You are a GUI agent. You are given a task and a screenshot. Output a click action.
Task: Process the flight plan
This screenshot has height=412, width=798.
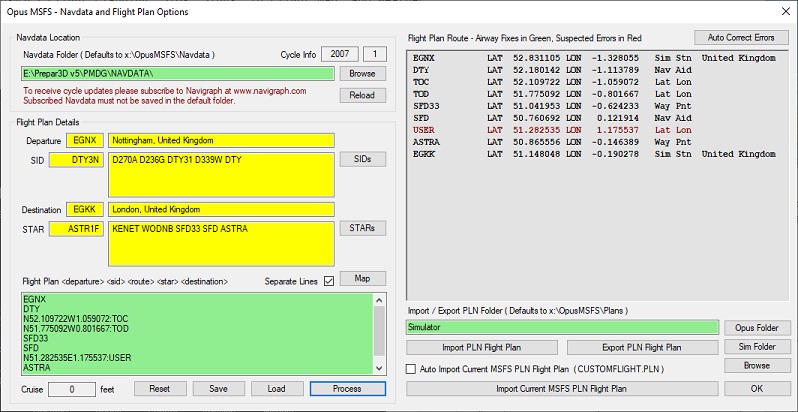point(348,389)
